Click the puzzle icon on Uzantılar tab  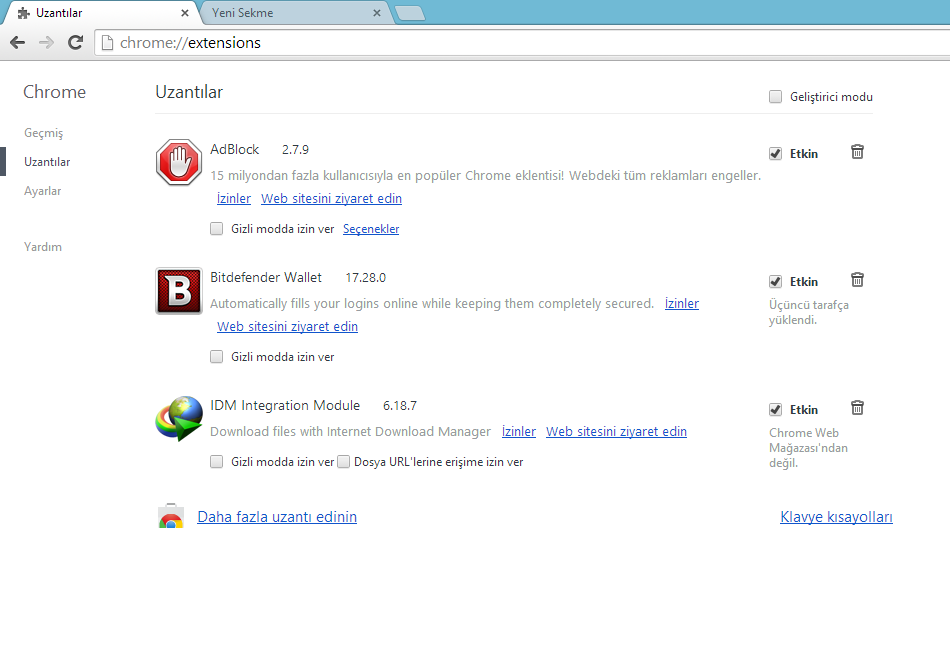[24, 13]
